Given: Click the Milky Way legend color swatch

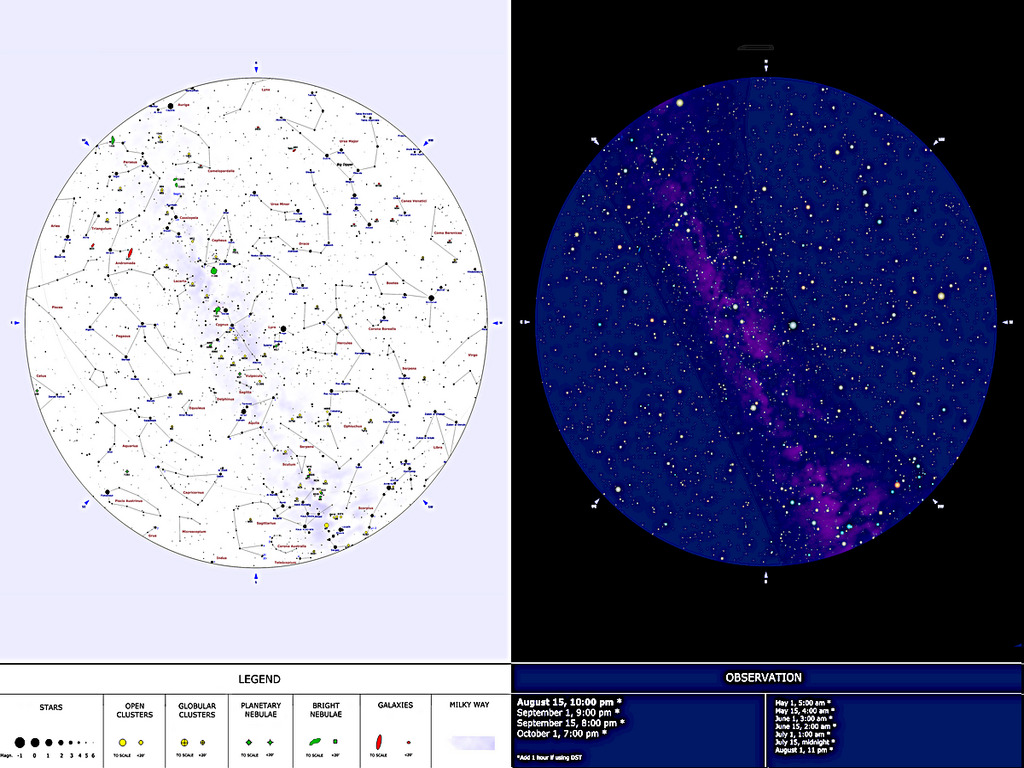Looking at the screenshot, I should tap(472, 742).
